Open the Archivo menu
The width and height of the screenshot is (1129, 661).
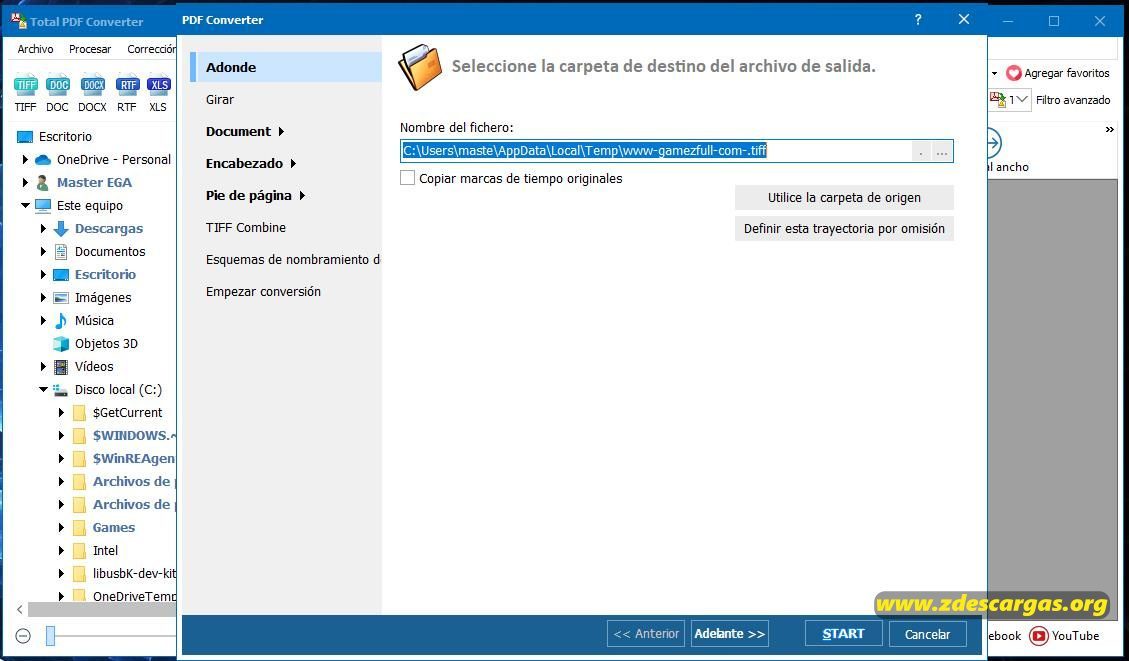pyautogui.click(x=35, y=49)
